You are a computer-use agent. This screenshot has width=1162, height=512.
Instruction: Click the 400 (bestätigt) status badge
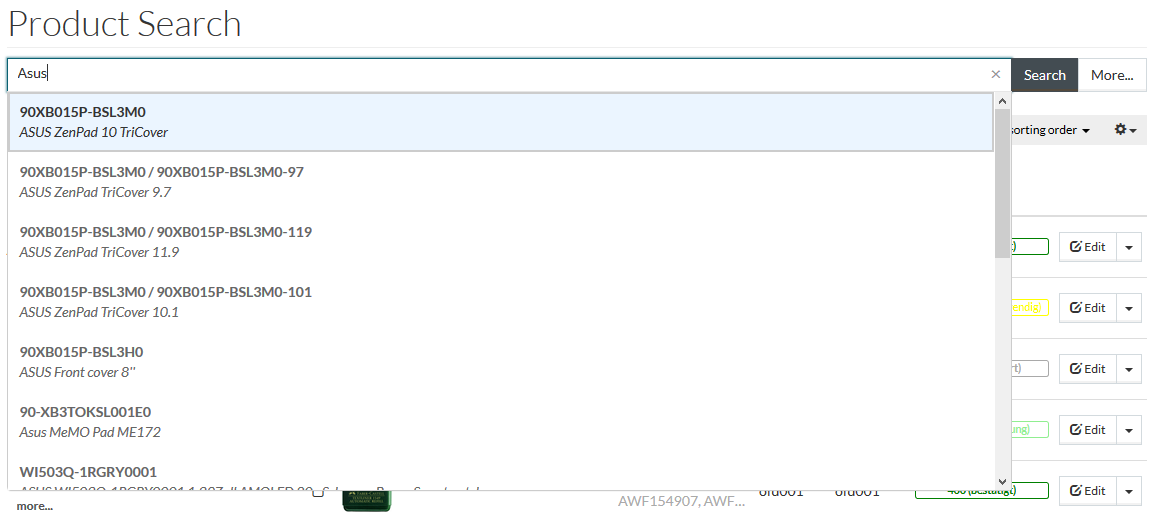982,491
